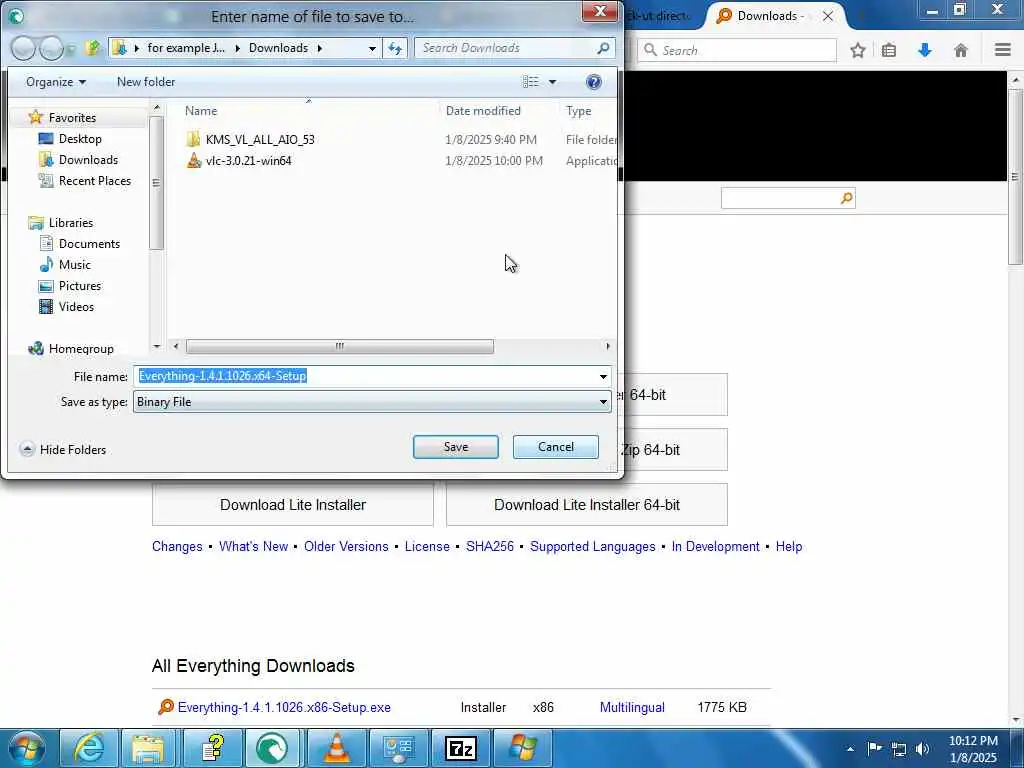Viewport: 1024px width, 768px height.
Task: Open the Older Versions link
Action: pos(346,547)
